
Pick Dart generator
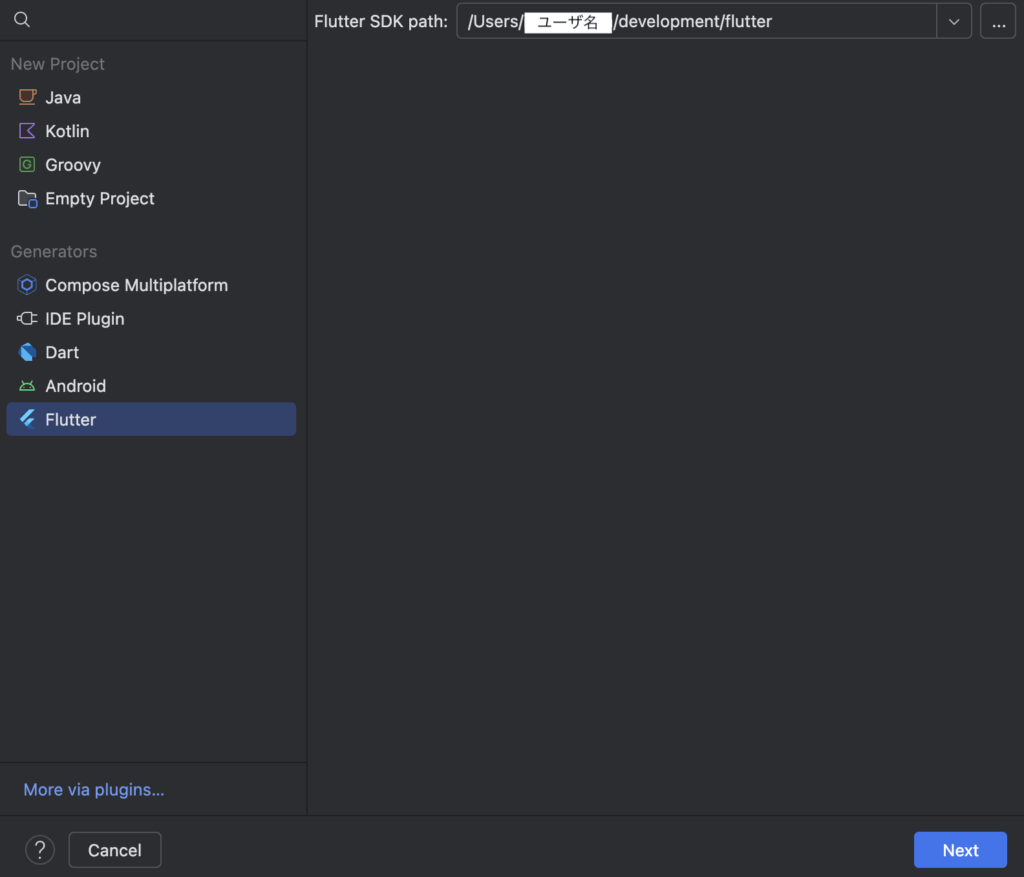point(151,352)
